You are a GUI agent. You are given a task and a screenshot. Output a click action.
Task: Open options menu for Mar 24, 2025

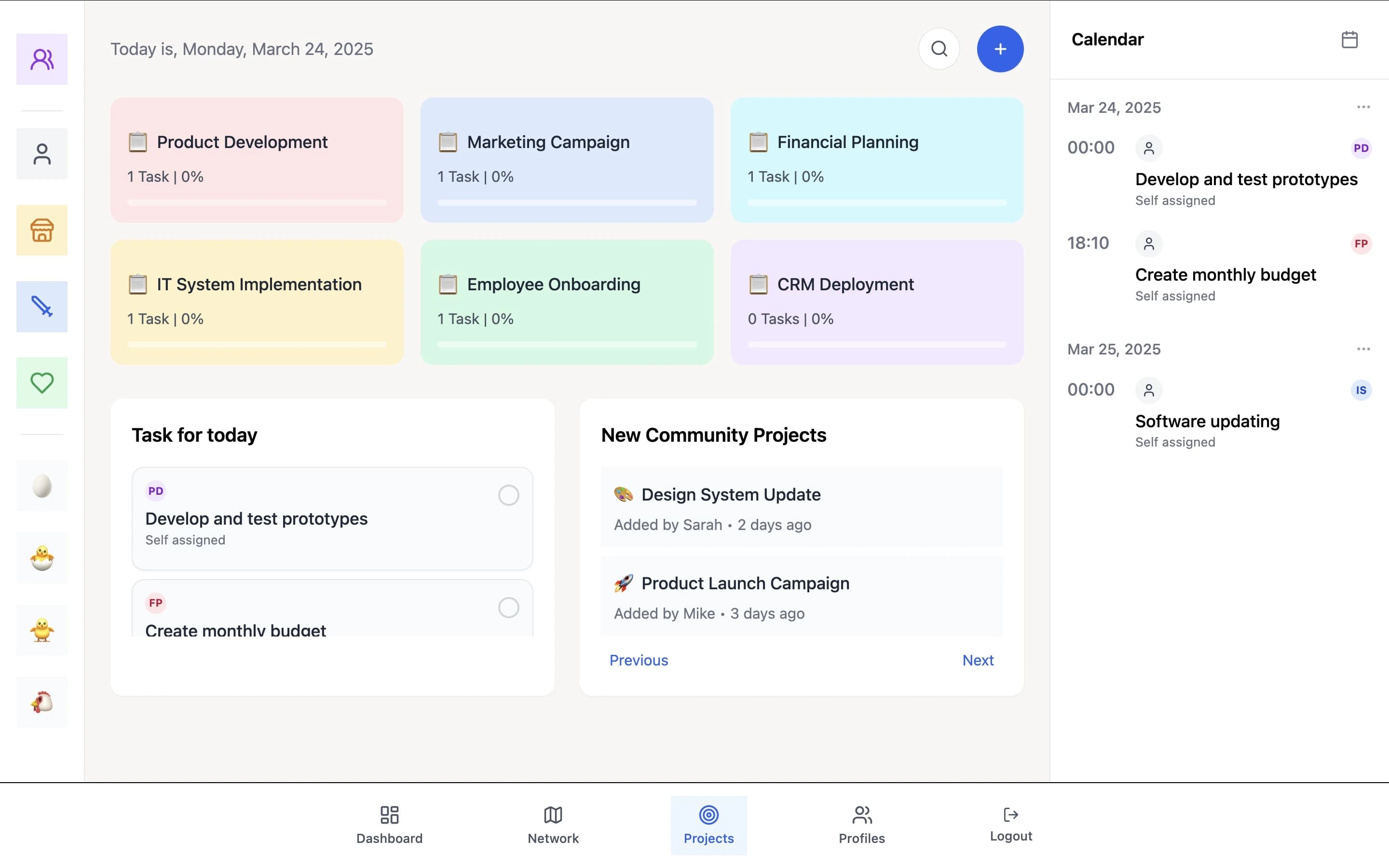pos(1363,108)
